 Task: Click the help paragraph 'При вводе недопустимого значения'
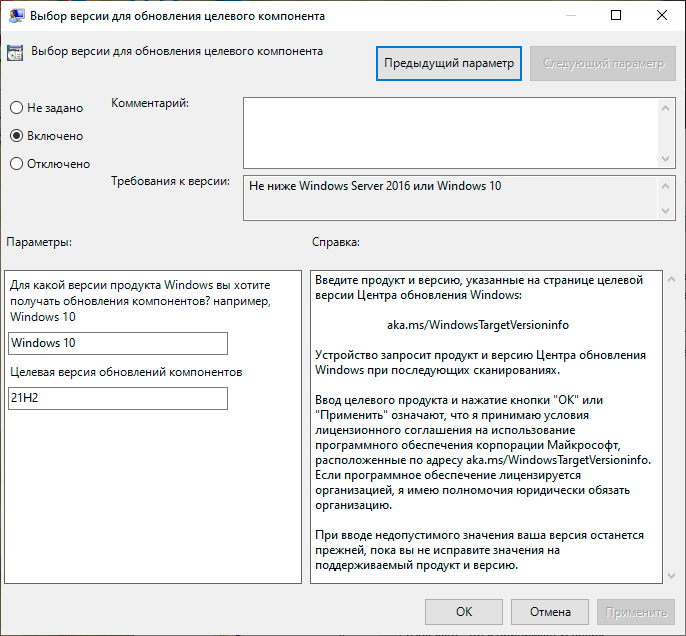pyautogui.click(x=480, y=550)
